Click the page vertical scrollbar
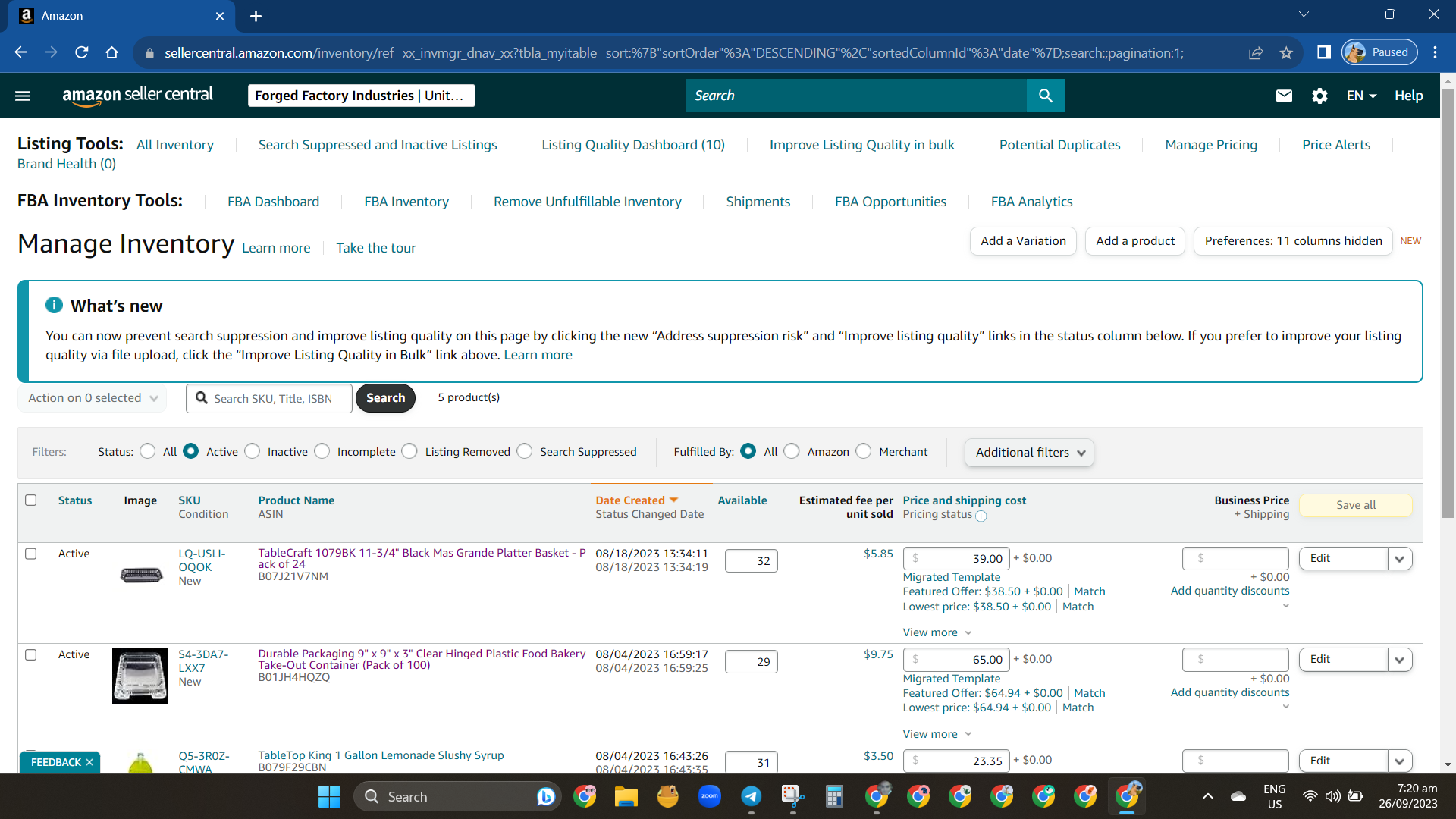 pyautogui.click(x=1448, y=303)
